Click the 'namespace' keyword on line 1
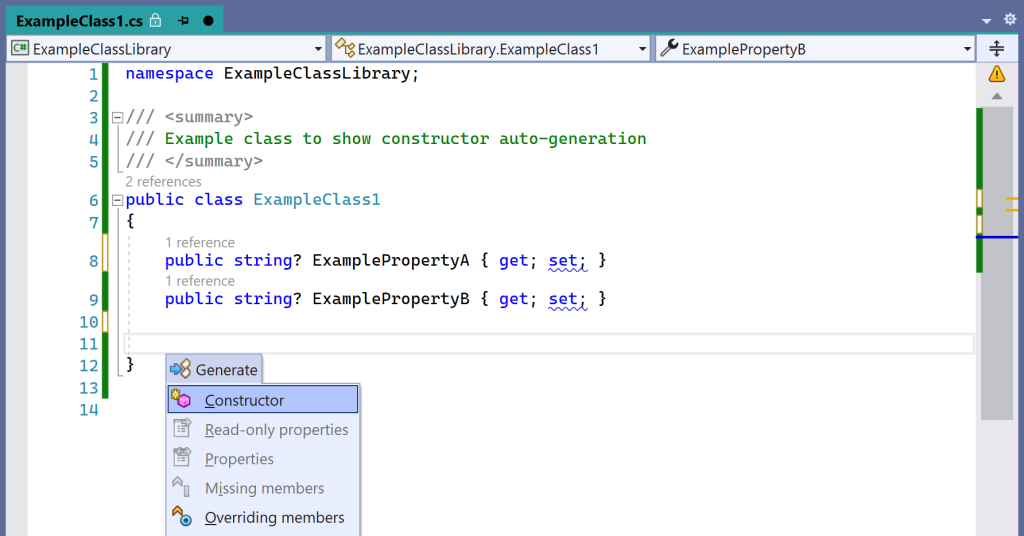 tap(169, 74)
